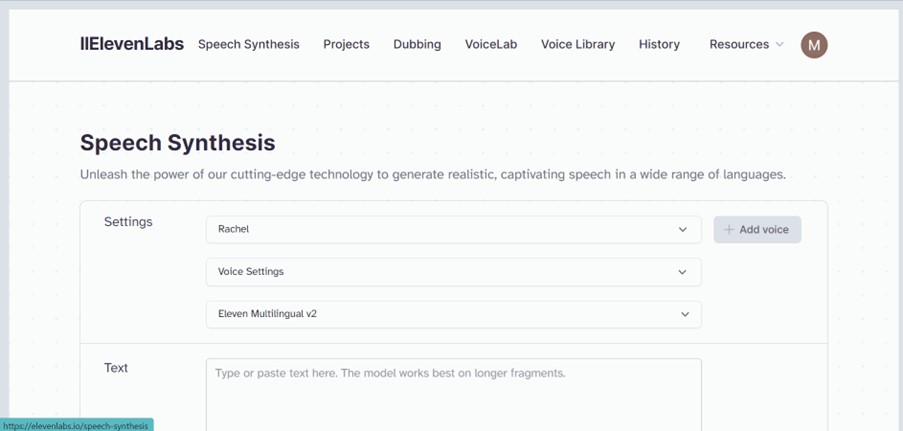Expand the Resources menu
This screenshot has height=431, width=903.
[x=746, y=44]
